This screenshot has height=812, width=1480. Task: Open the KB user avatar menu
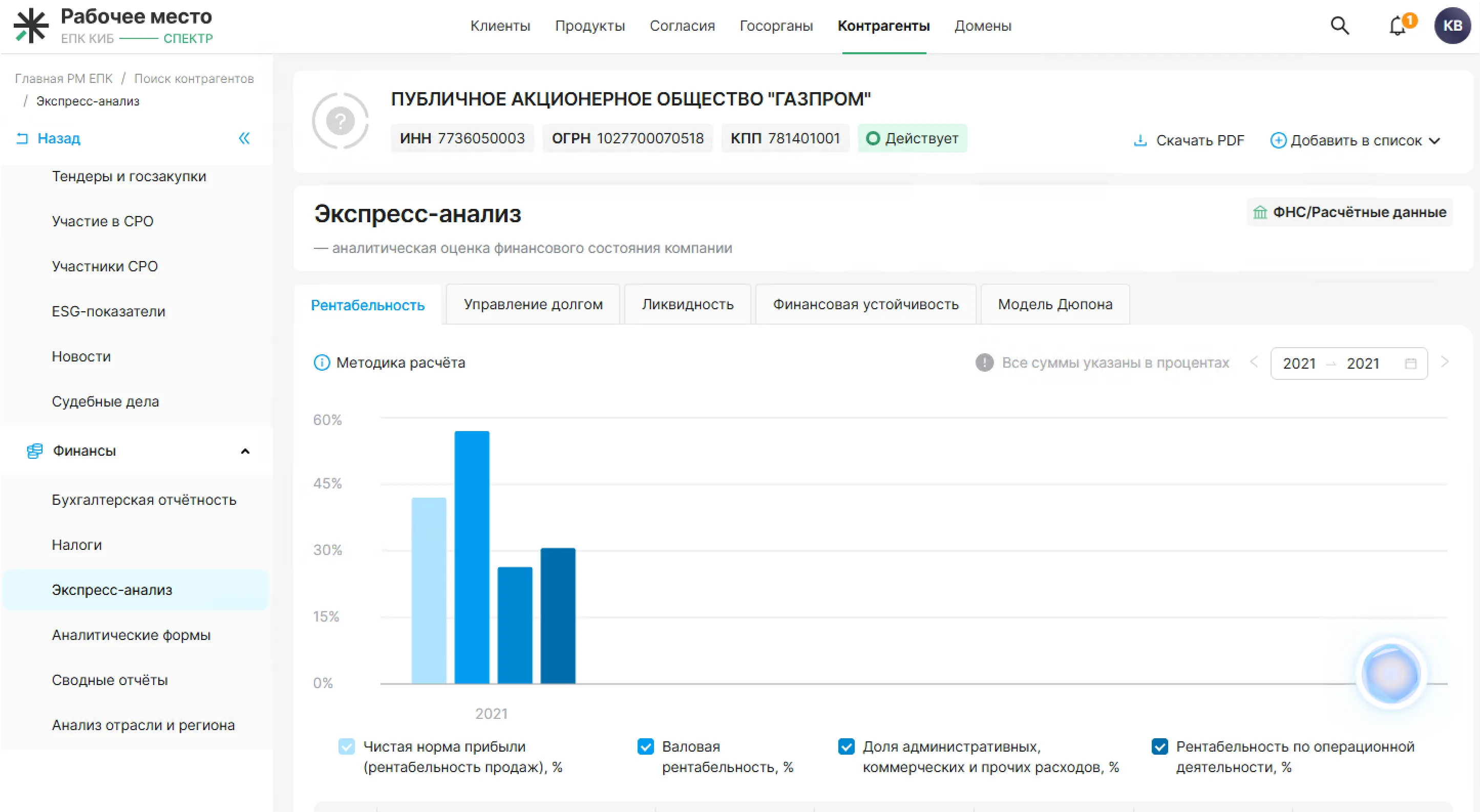[x=1452, y=26]
